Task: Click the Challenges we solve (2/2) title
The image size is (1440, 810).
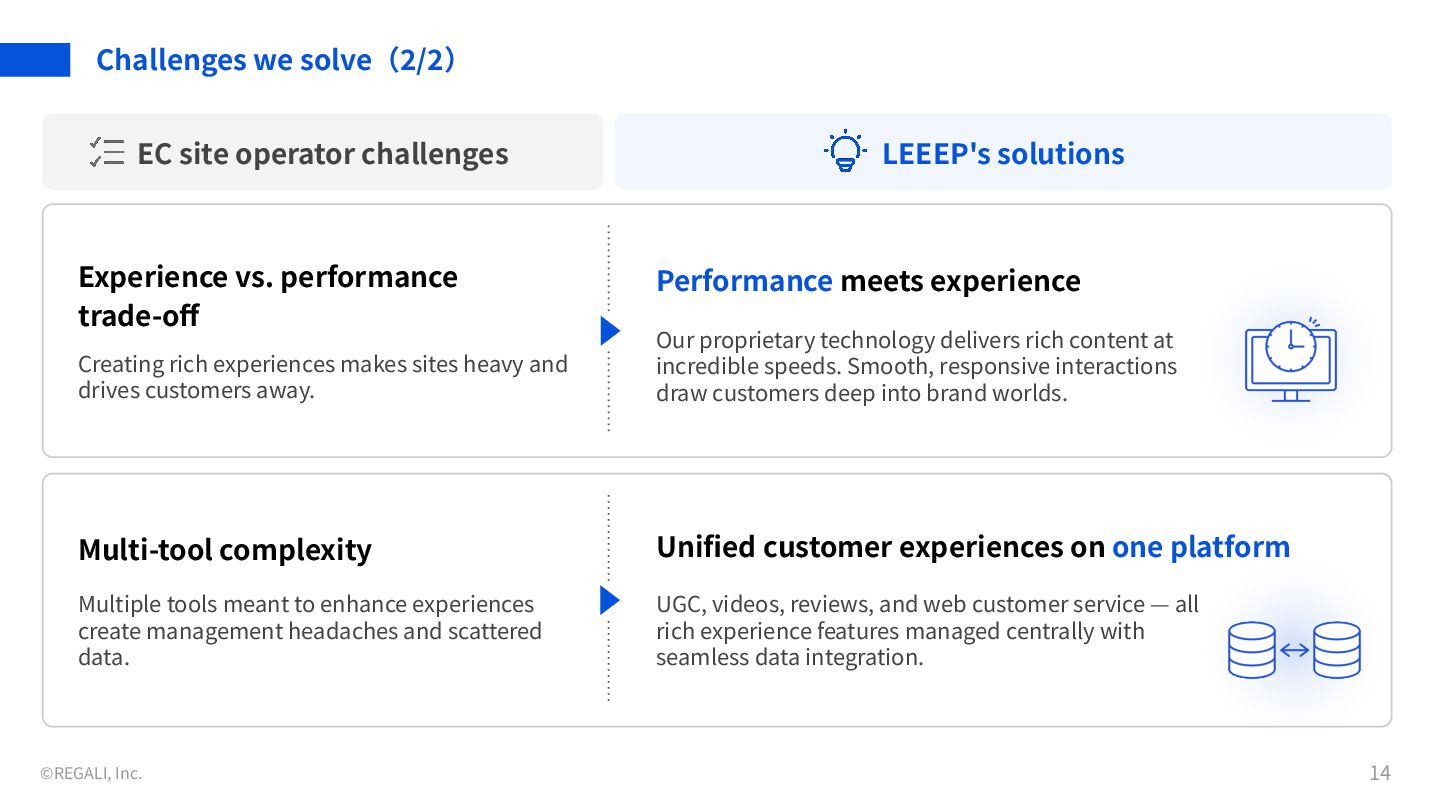Action: click(276, 60)
